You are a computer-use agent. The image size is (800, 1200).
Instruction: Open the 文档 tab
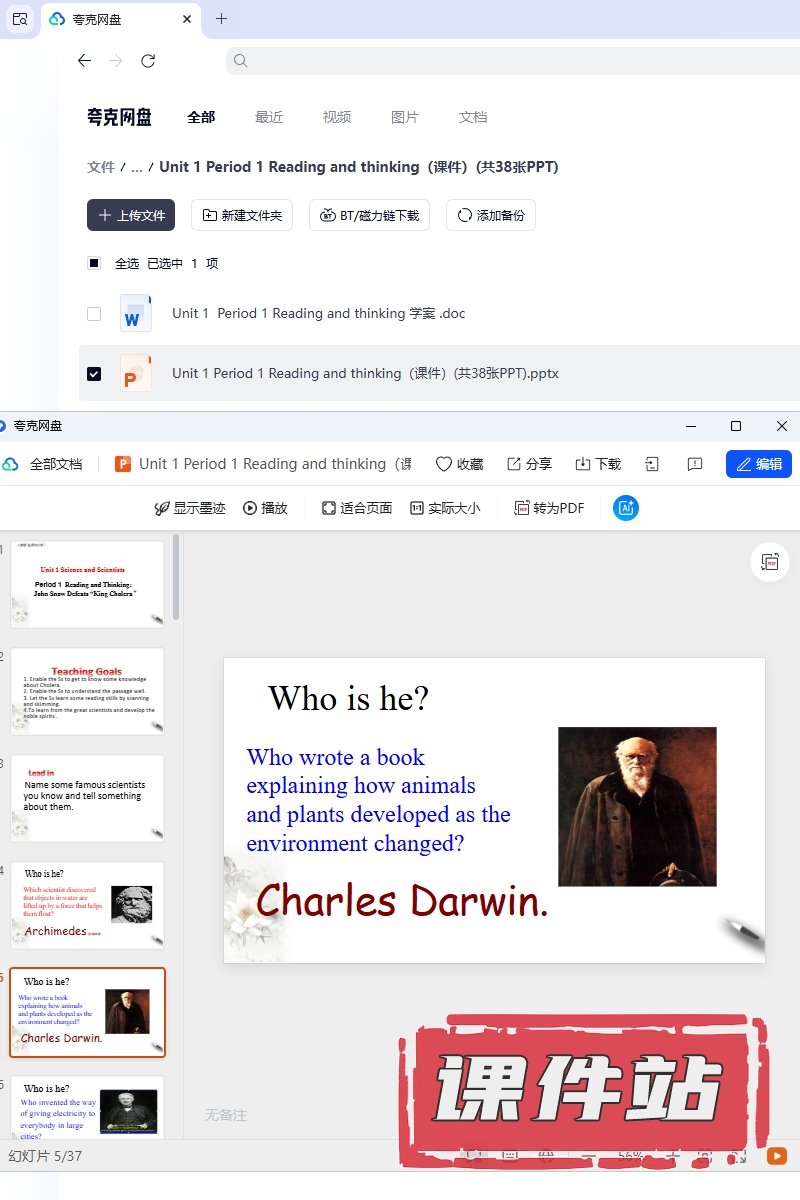473,117
